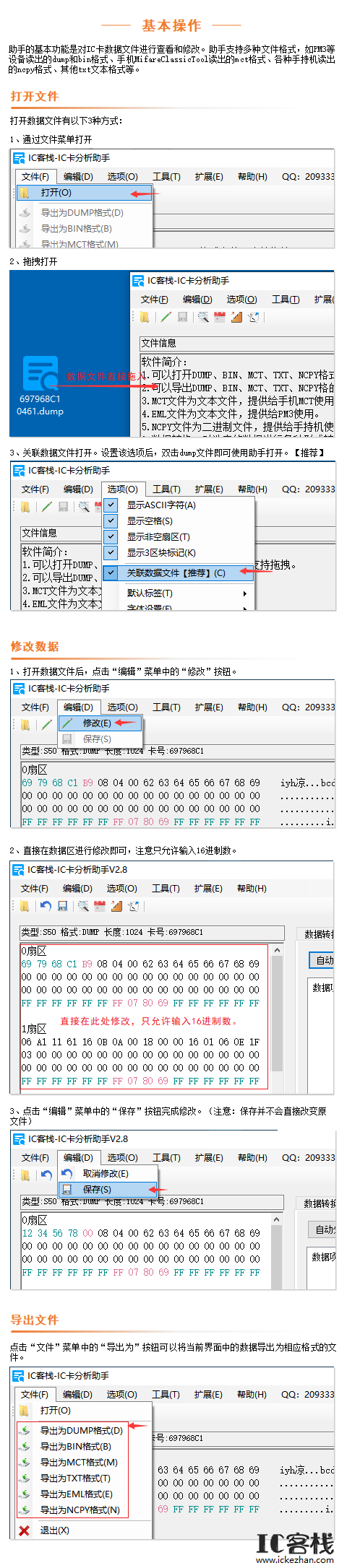
Task: Toggle the 显示3区块标记(K) checkbox
Action: 111,552
